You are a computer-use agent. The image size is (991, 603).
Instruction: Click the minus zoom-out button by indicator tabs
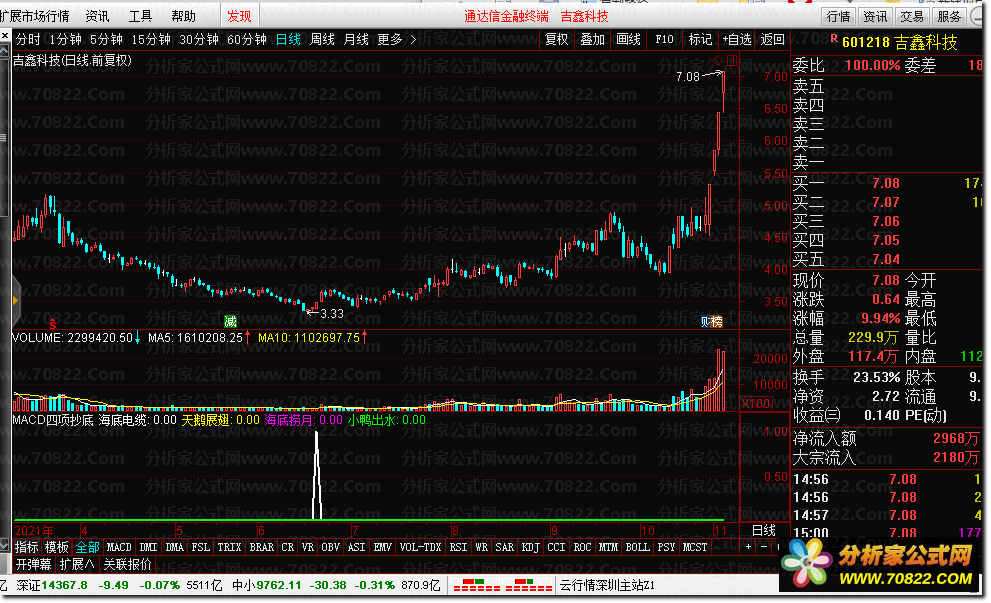pyautogui.click(x=763, y=547)
